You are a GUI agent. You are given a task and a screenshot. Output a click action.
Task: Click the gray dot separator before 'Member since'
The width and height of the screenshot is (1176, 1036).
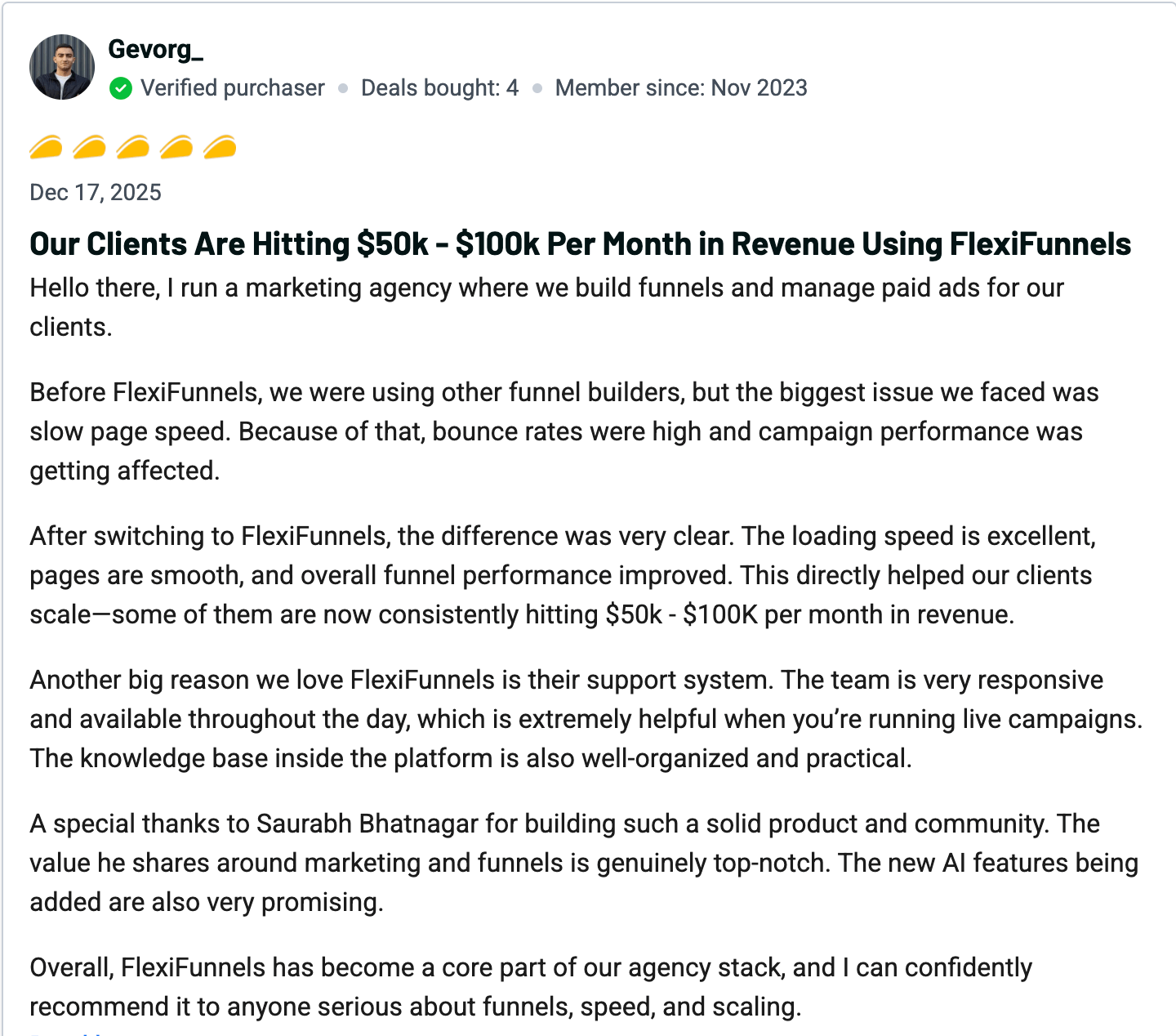[x=537, y=88]
